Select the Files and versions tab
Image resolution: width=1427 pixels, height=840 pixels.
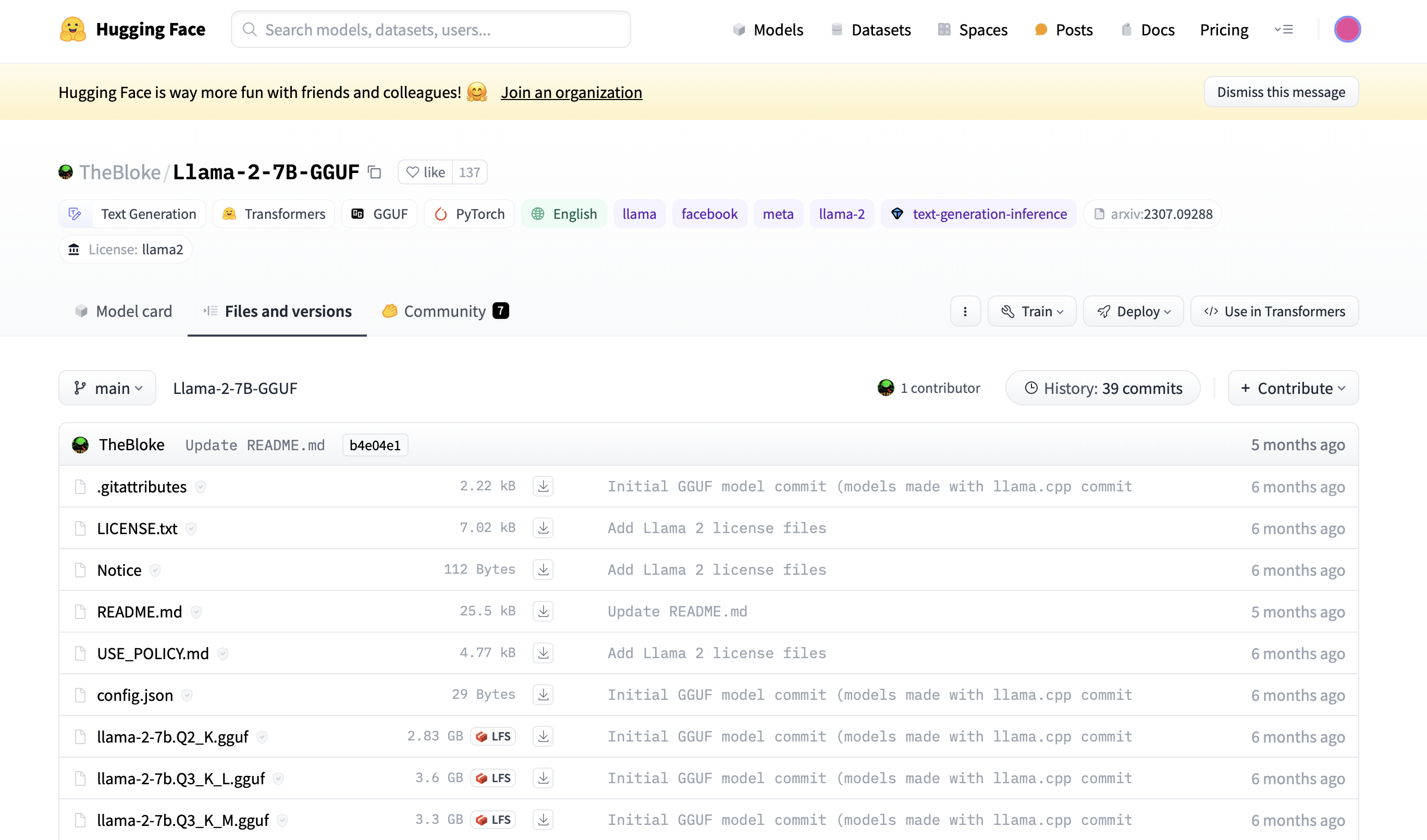(277, 311)
